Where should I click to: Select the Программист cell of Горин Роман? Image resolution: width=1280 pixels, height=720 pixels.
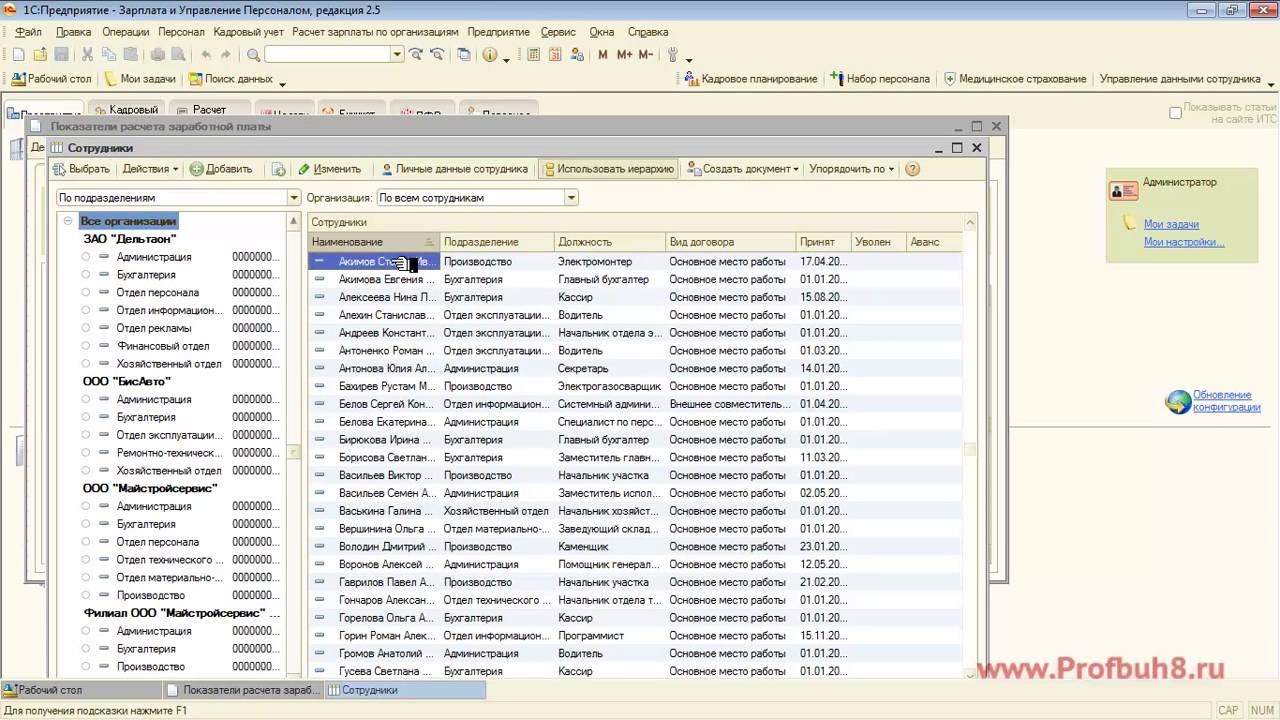click(609, 636)
